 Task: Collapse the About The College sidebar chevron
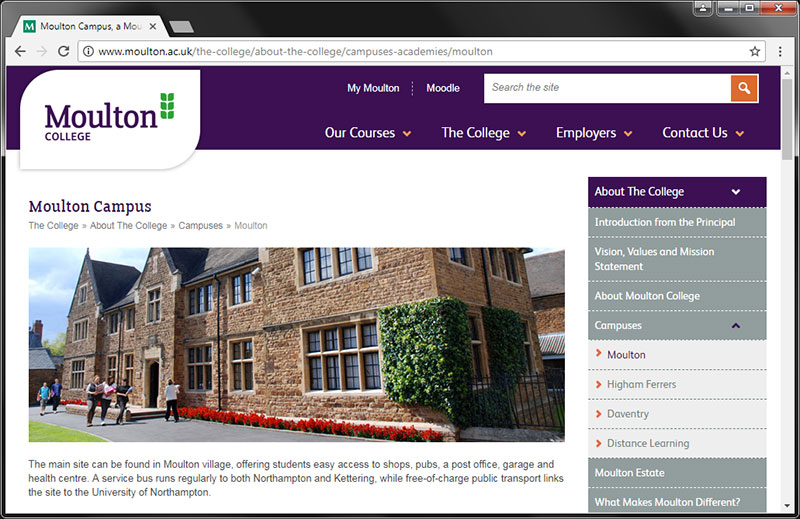(x=736, y=192)
